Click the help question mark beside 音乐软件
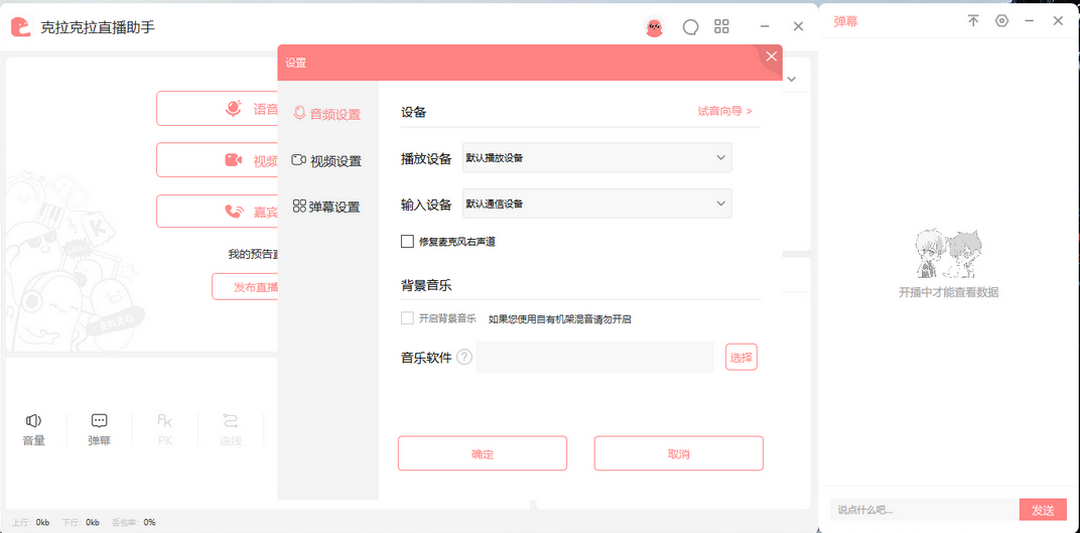Screen dimensions: 1080x533 (464, 357)
